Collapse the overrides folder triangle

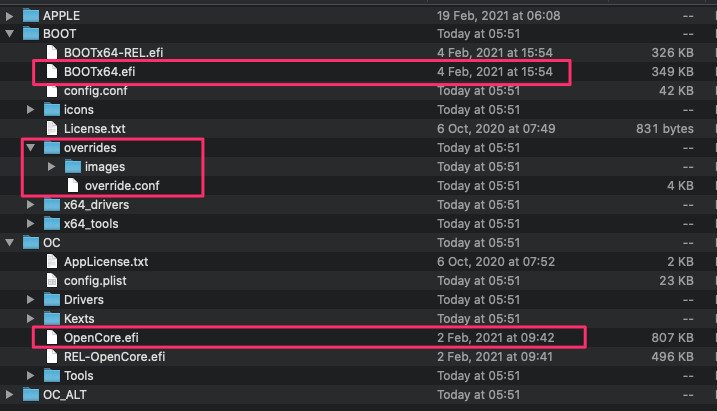pos(31,148)
